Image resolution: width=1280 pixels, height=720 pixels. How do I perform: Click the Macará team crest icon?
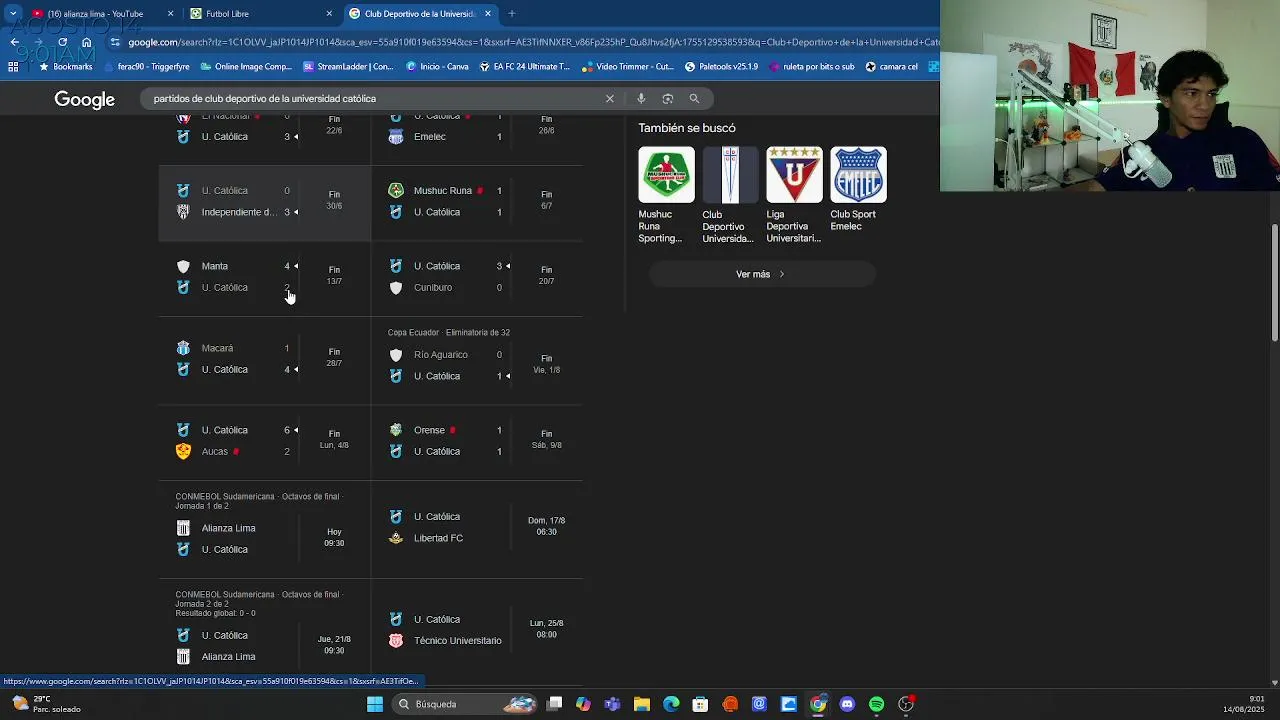pyautogui.click(x=183, y=348)
